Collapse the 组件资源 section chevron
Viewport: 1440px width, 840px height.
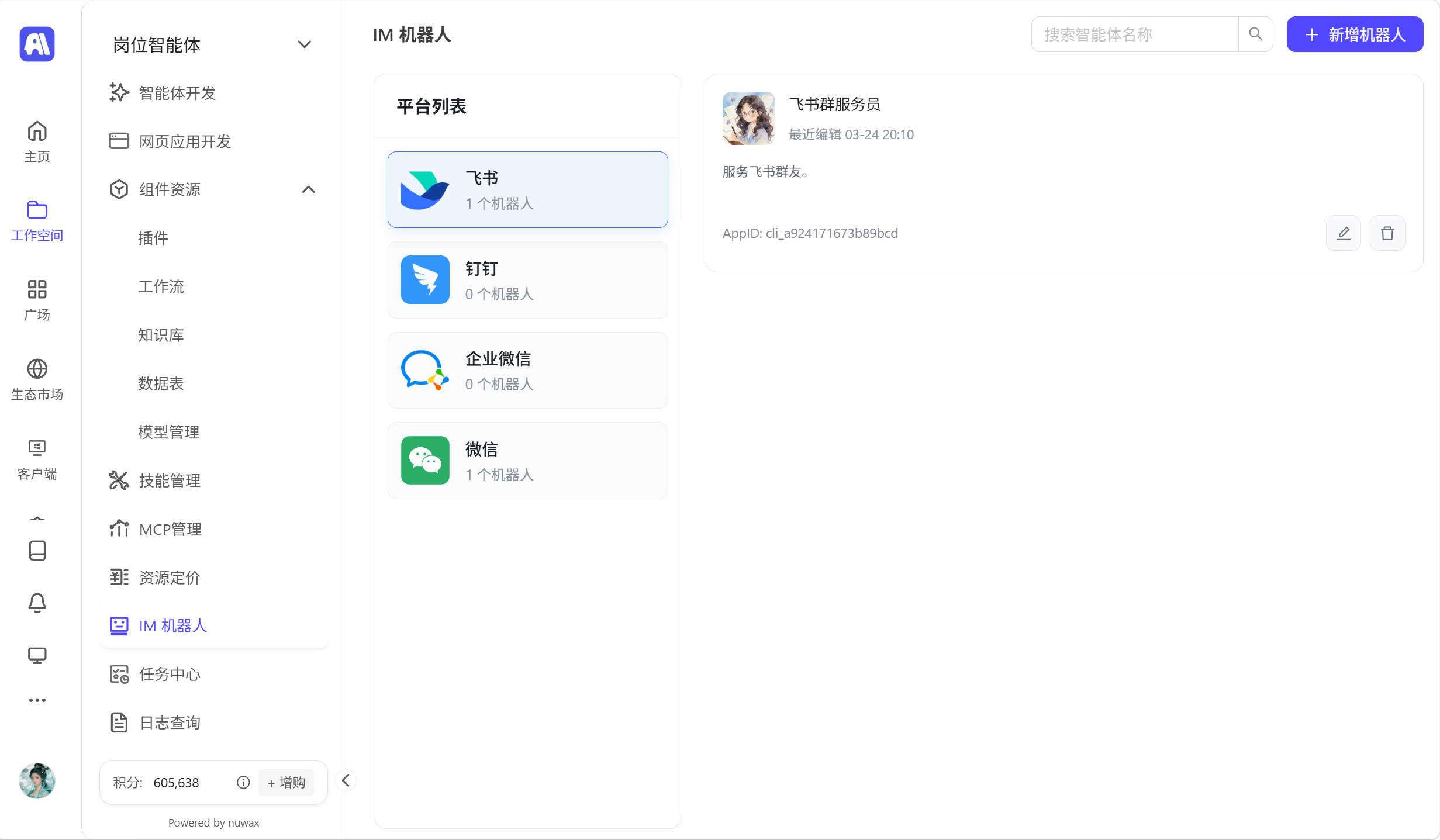pyautogui.click(x=309, y=189)
